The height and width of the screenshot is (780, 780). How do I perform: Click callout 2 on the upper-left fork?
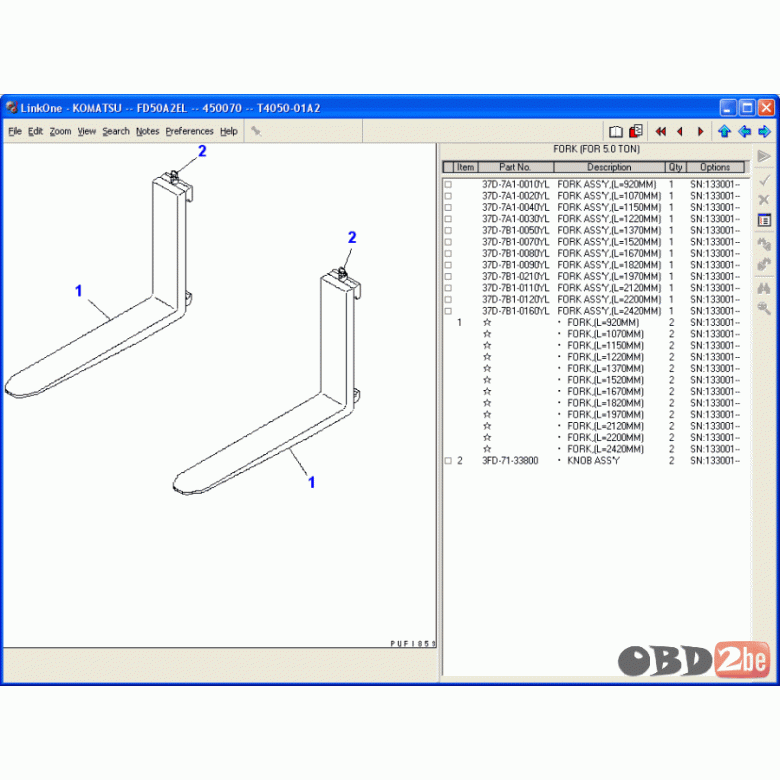point(202,151)
